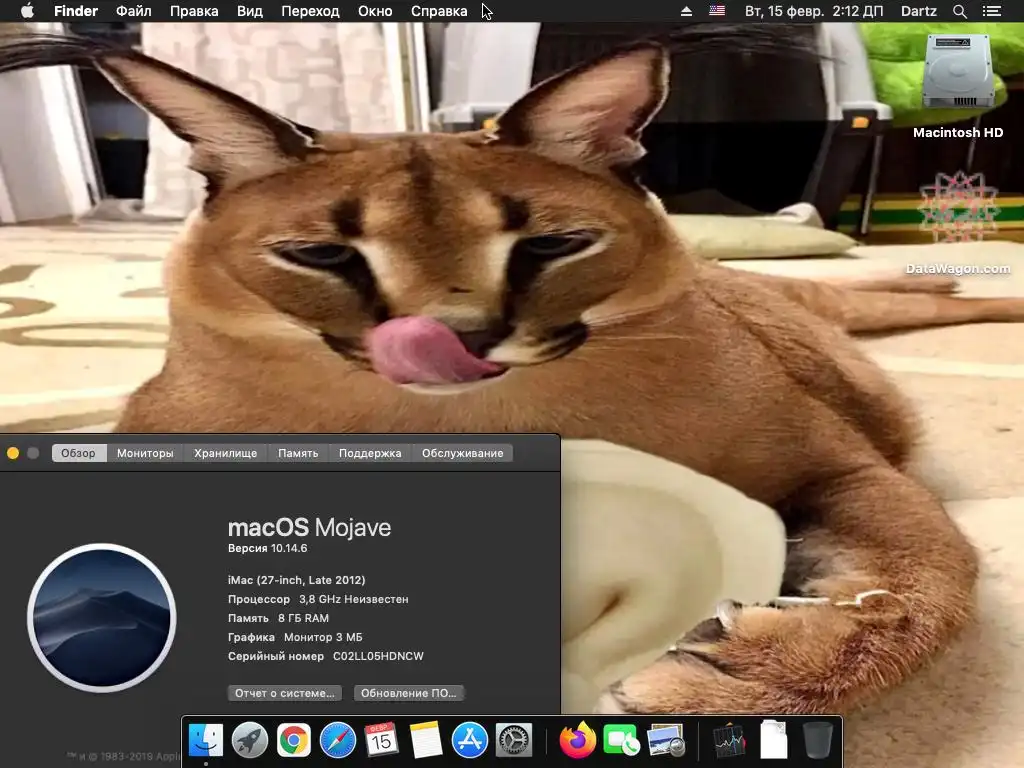This screenshot has width=1024, height=768.
Task: Minimize the About This Mac window
Action: (13, 453)
